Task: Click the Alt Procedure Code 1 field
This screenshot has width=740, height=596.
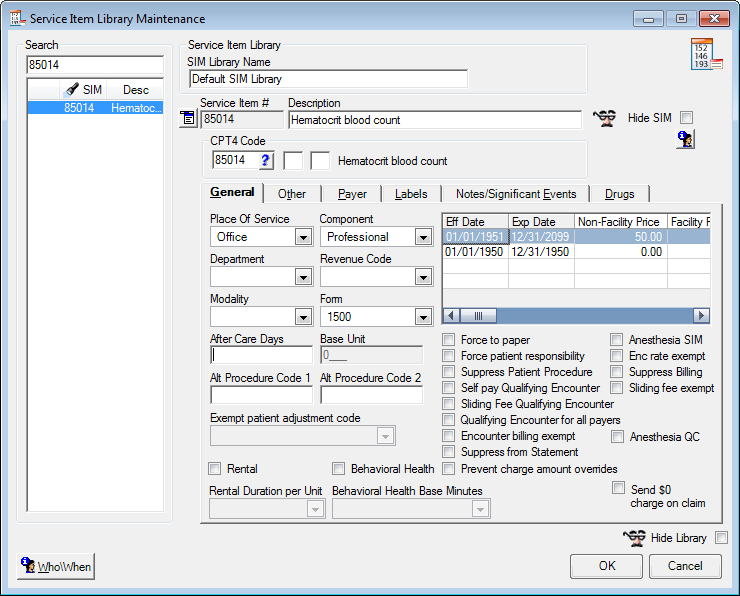Action: tap(261, 395)
